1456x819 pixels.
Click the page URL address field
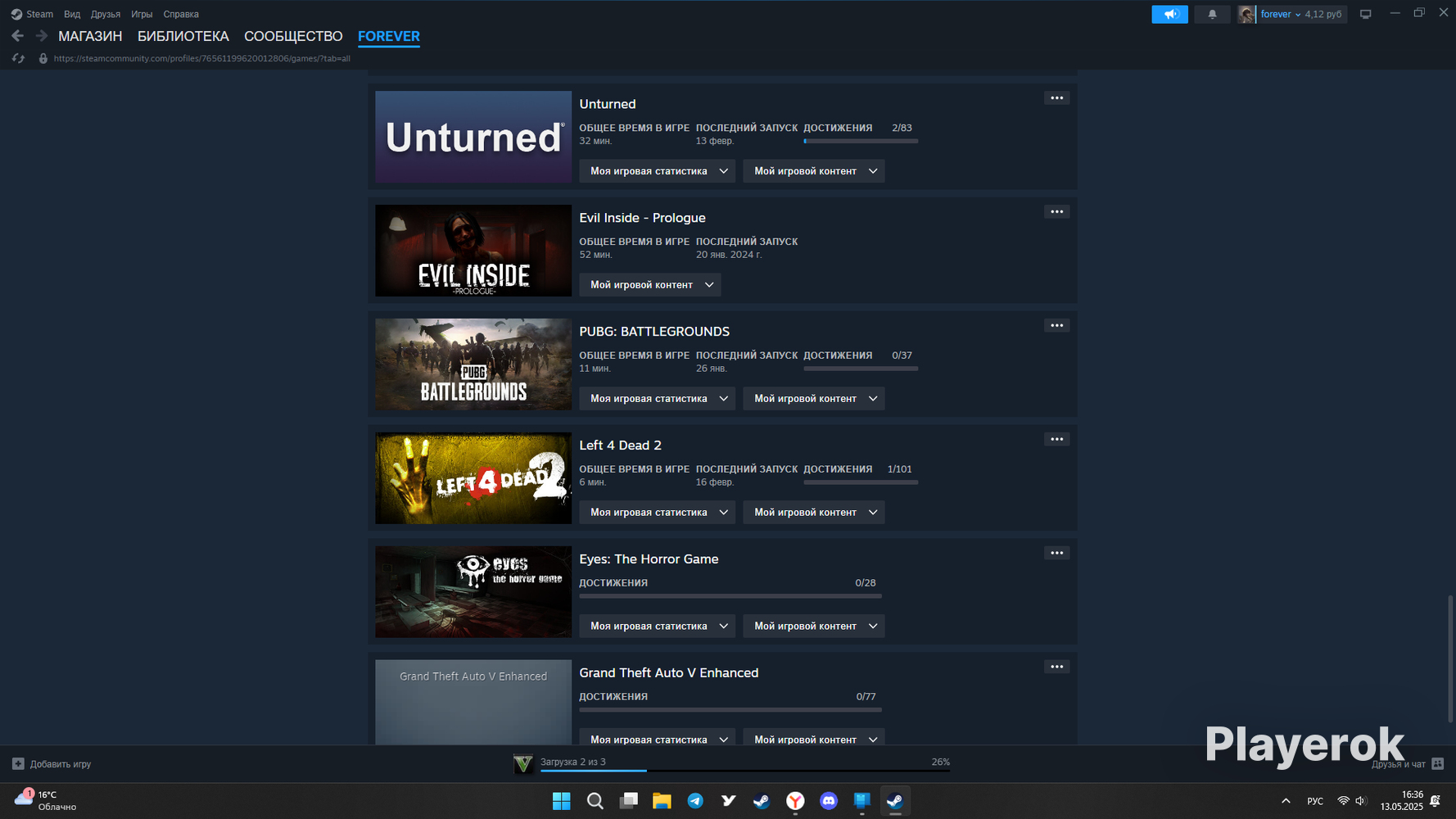202,58
